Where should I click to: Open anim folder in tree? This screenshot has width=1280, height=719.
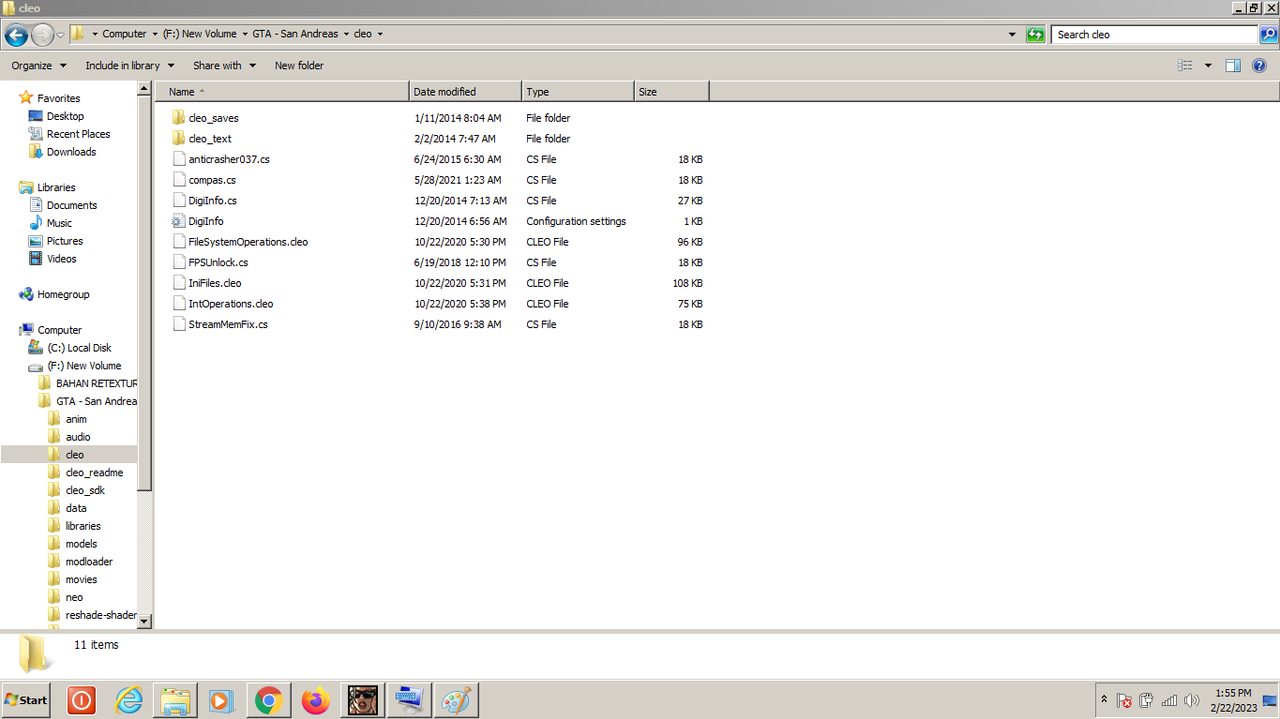coord(76,420)
